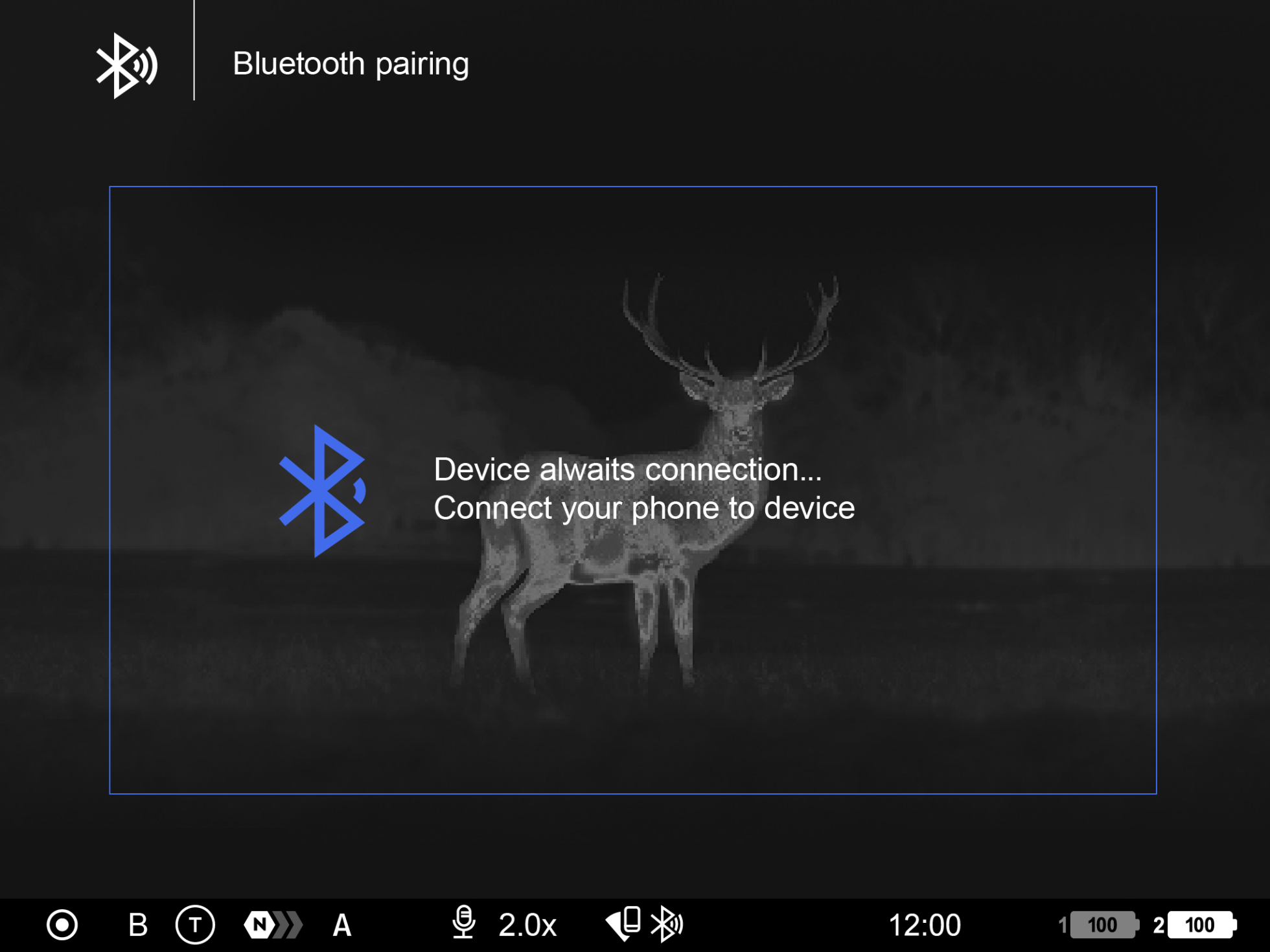Image resolution: width=1270 pixels, height=952 pixels.
Task: Click the circled T mode icon
Action: [x=195, y=925]
